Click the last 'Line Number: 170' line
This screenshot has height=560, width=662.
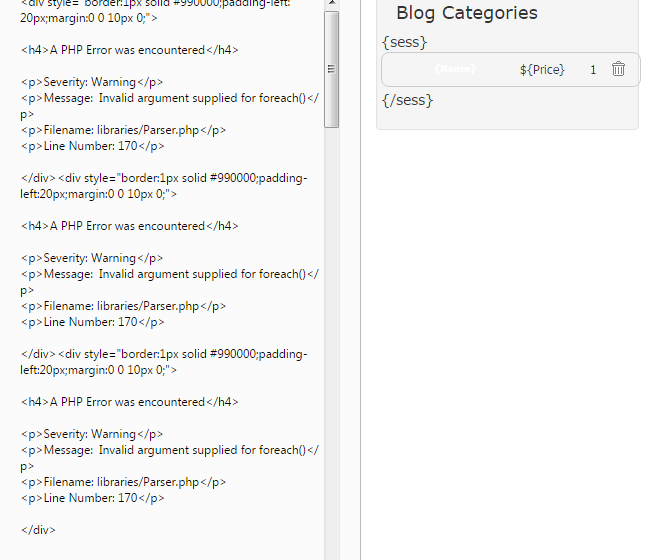(x=92, y=498)
